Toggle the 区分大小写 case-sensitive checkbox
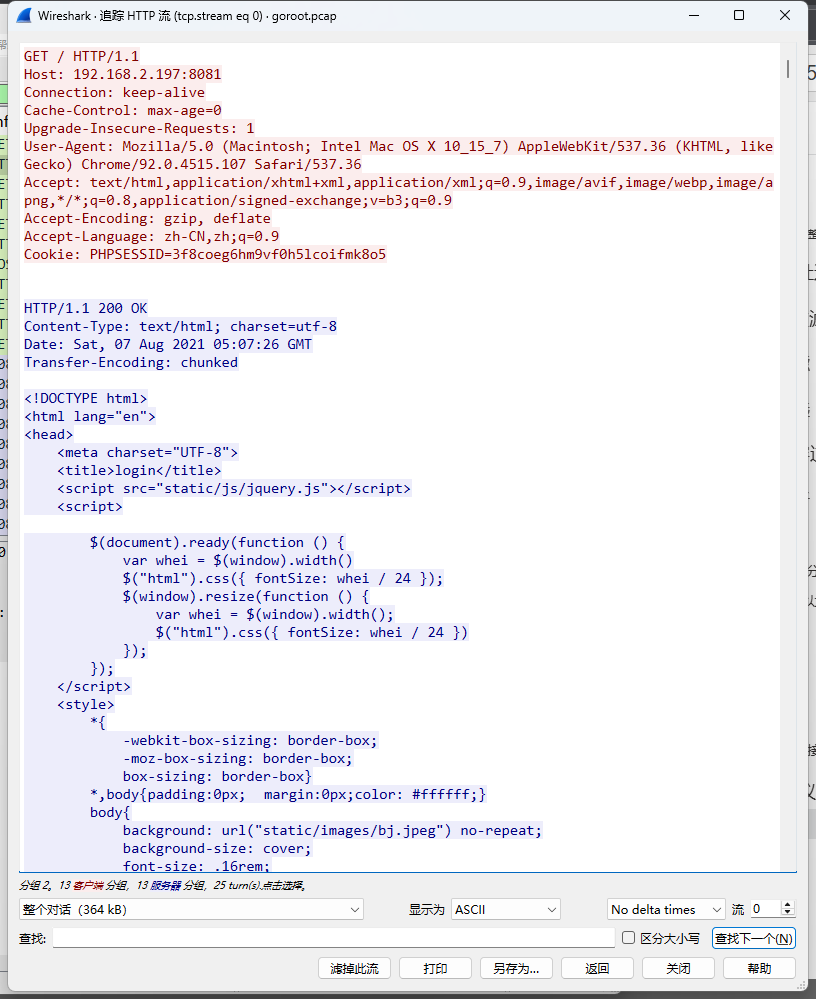 [x=628, y=937]
